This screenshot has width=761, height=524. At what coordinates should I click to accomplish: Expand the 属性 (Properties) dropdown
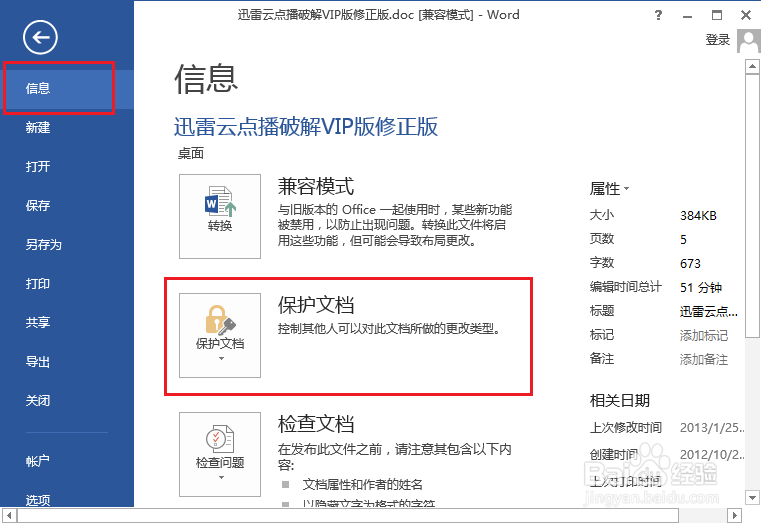click(x=609, y=189)
